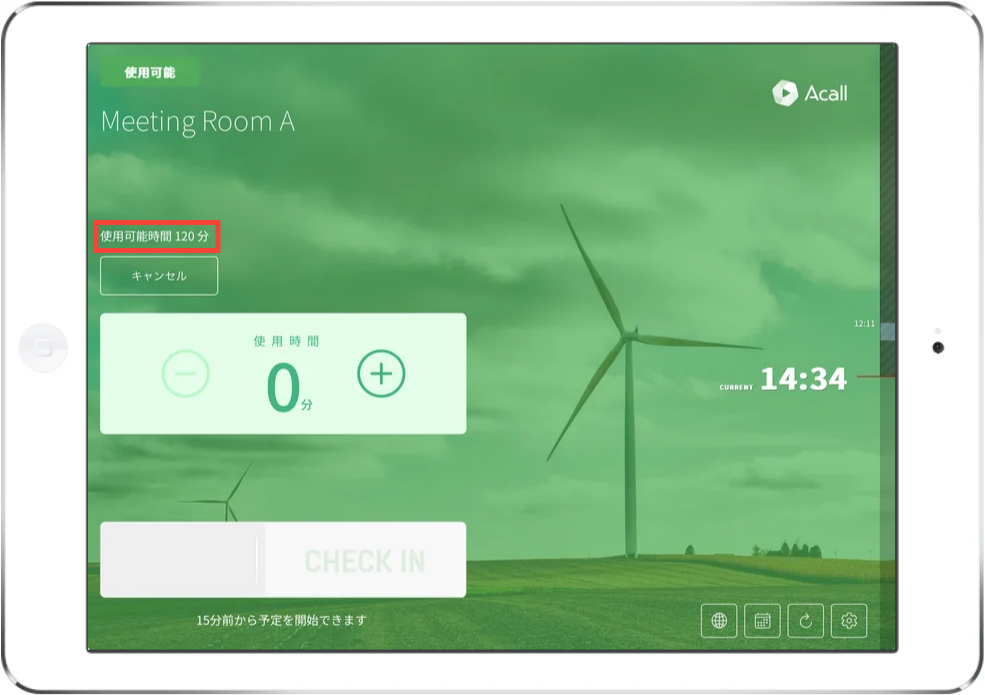
Task: Tap the current time 14:34 display
Action: pyautogui.click(x=802, y=379)
